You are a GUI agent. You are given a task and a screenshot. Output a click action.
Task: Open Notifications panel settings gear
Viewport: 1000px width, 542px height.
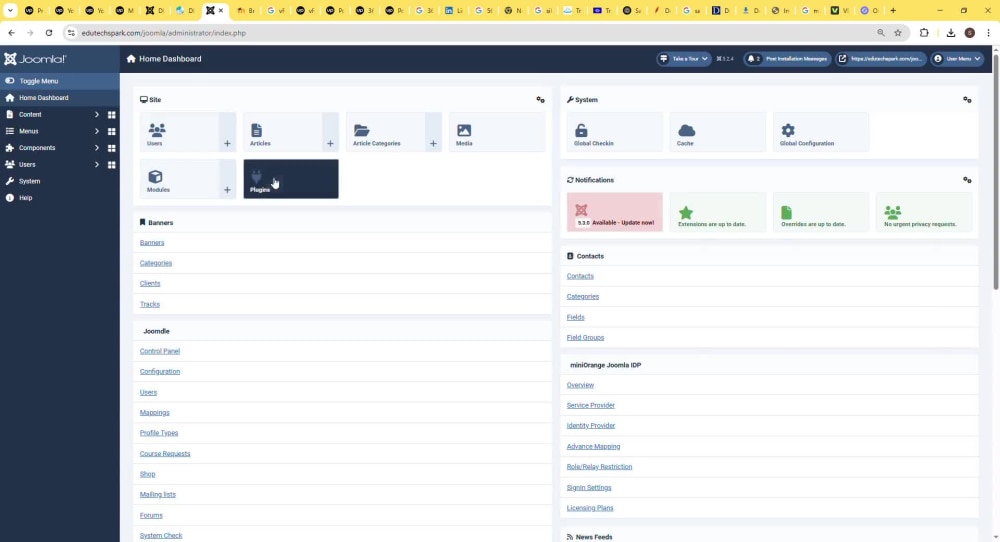point(967,180)
